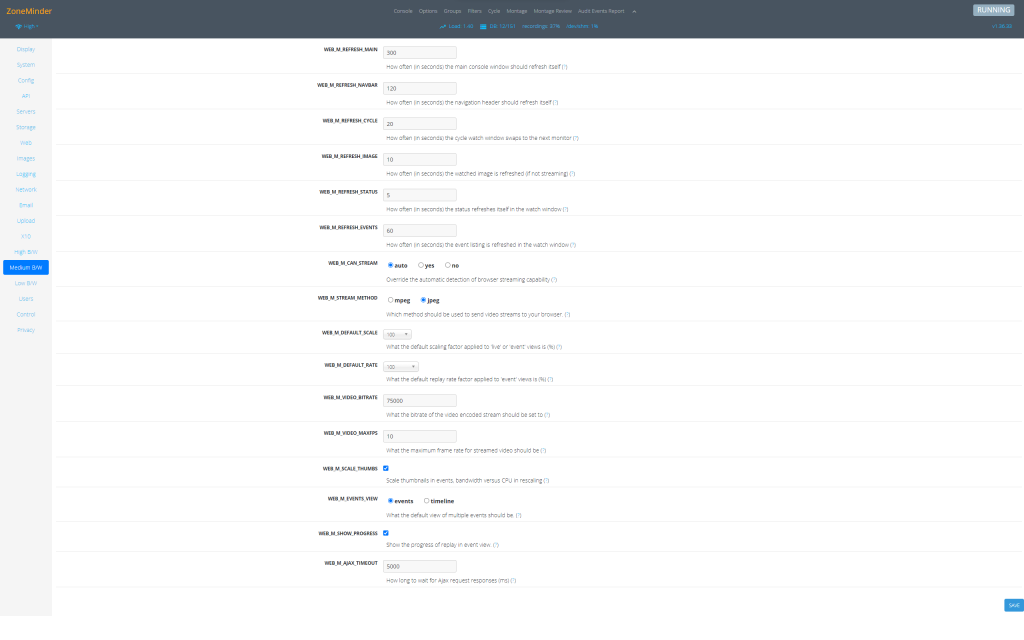1024x640 pixels.
Task: Click the Load chart icon in status bar
Action: point(443,26)
